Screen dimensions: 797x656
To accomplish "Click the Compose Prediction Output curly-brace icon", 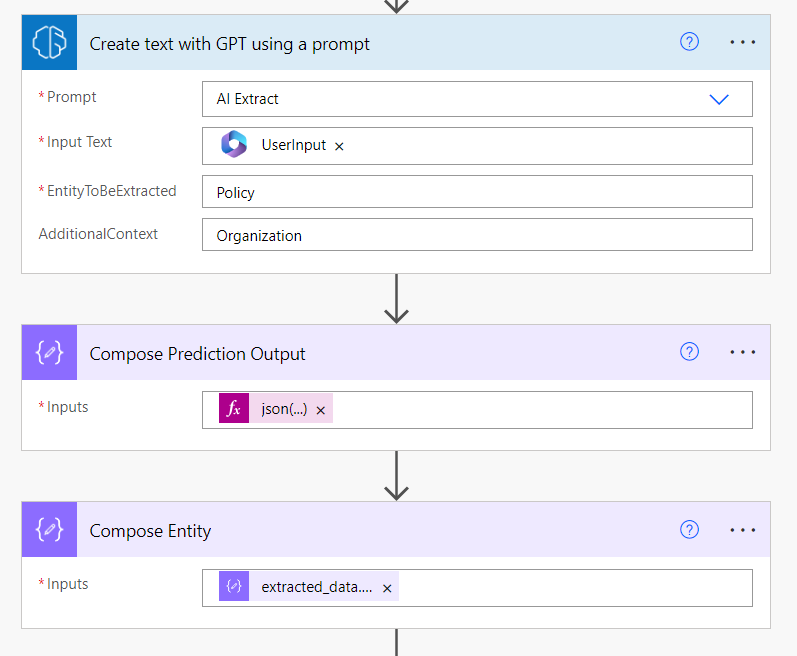I will [x=49, y=353].
